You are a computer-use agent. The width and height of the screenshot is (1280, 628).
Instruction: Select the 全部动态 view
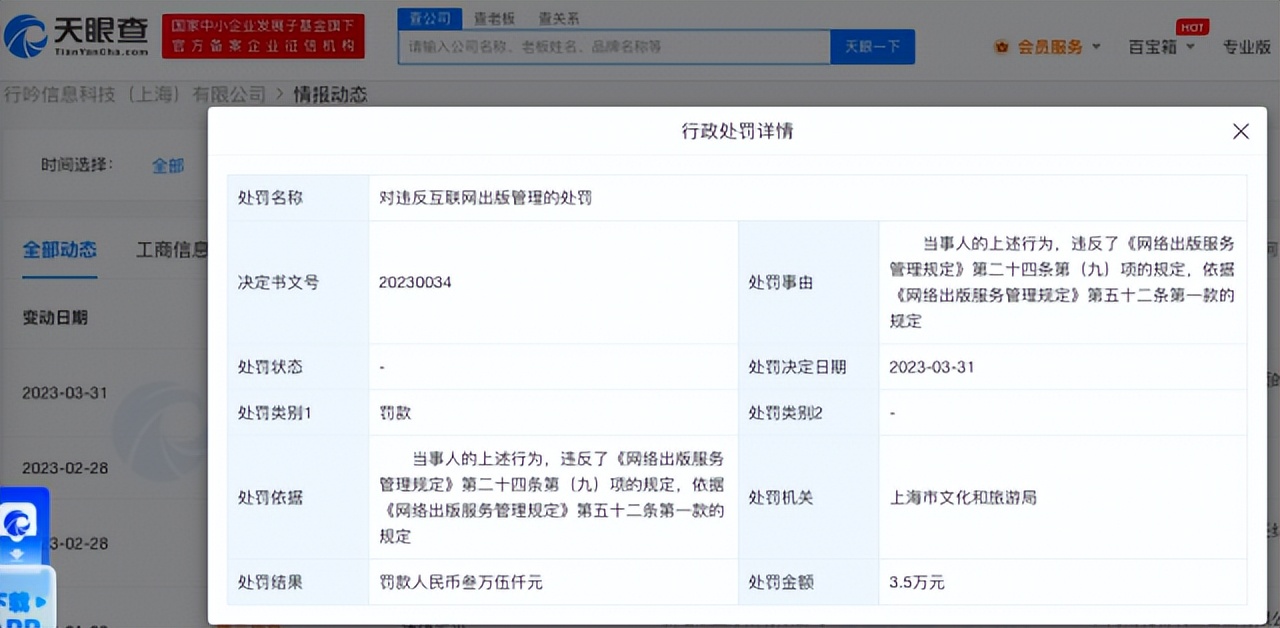[59, 250]
